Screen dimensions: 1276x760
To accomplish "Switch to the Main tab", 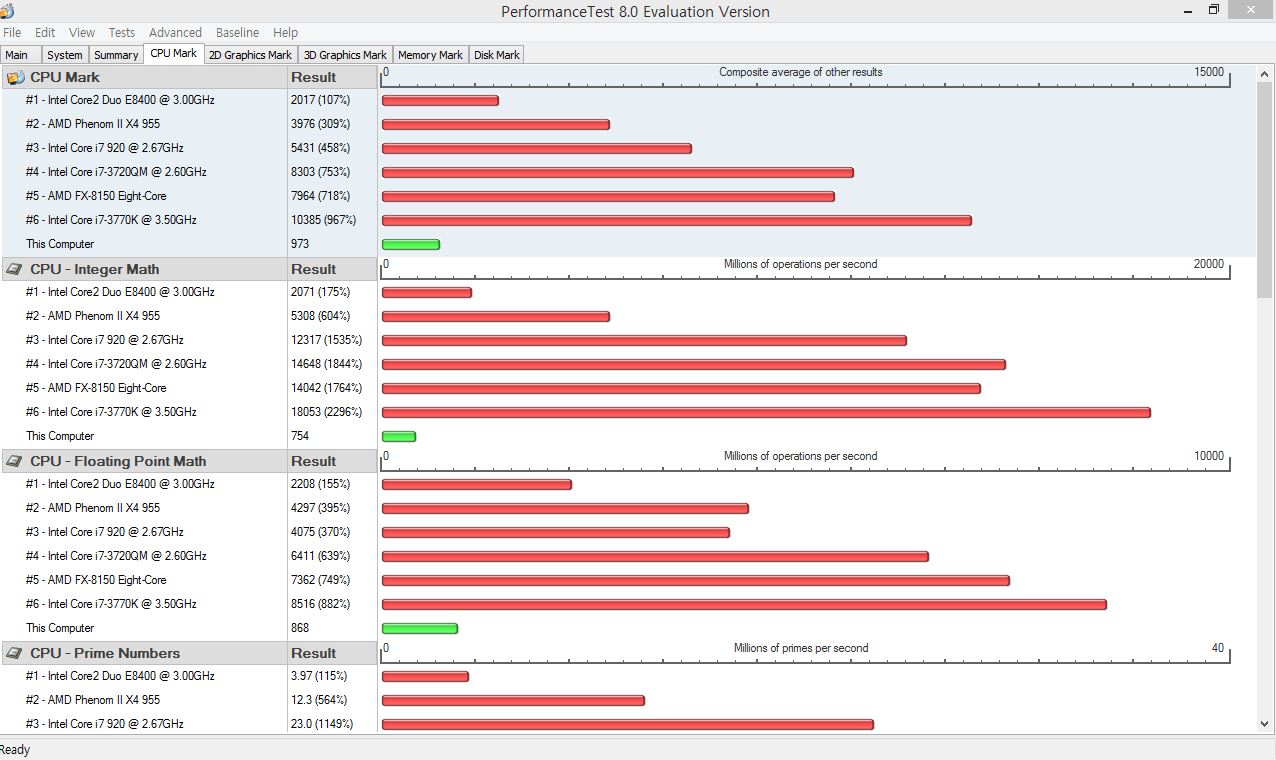I will point(20,55).
